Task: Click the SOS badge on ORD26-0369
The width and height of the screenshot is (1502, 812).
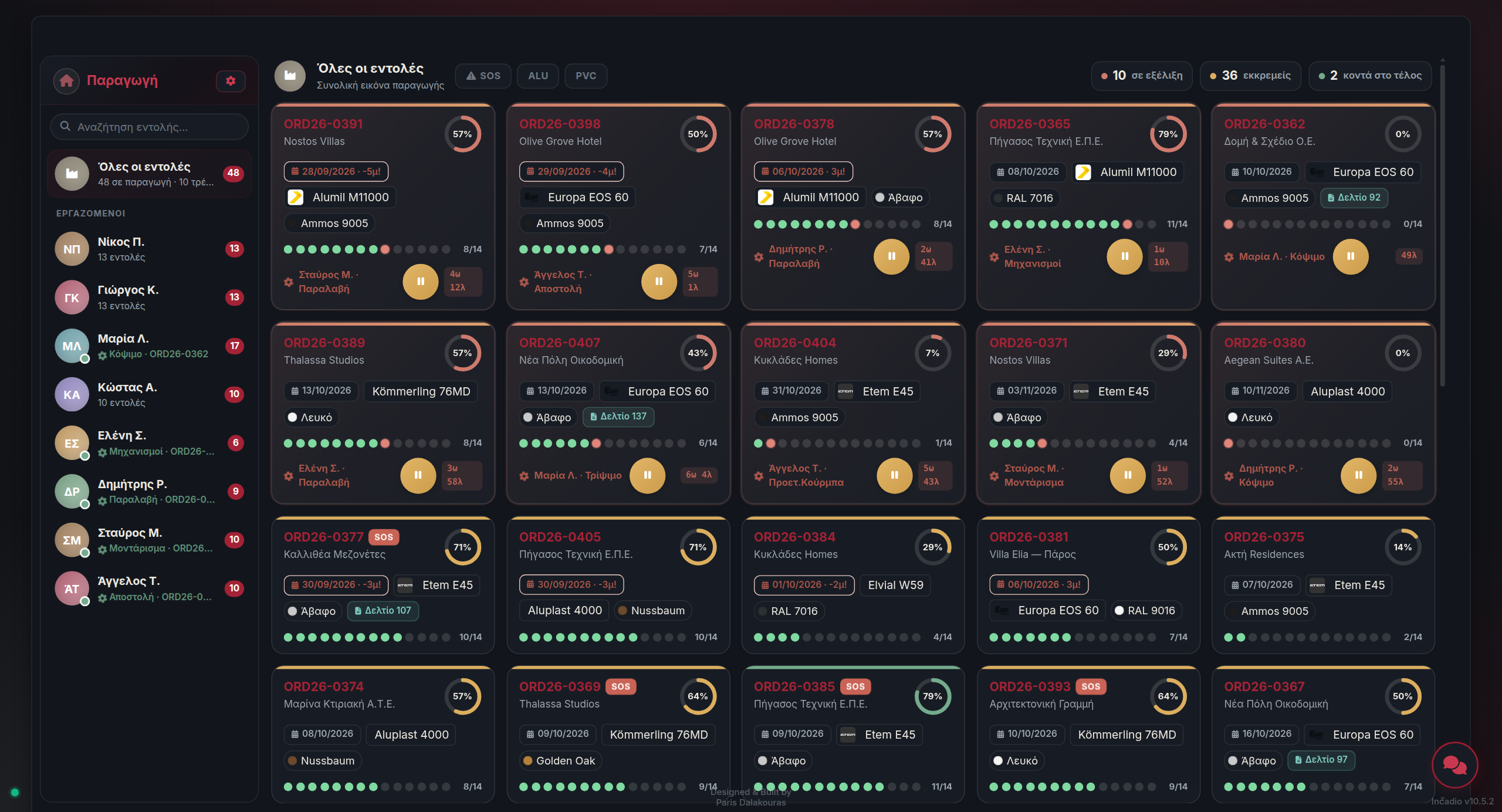Action: tap(621, 686)
